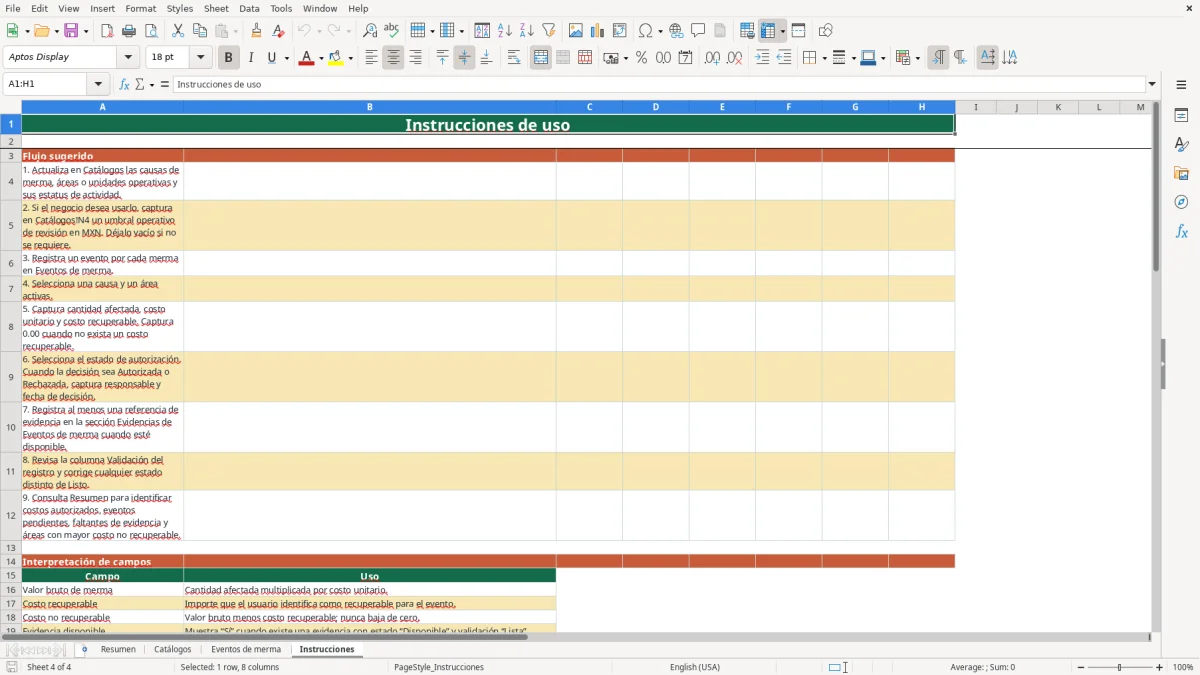Open the Name Box dropdown arrow
1200x675 pixels.
pos(98,84)
